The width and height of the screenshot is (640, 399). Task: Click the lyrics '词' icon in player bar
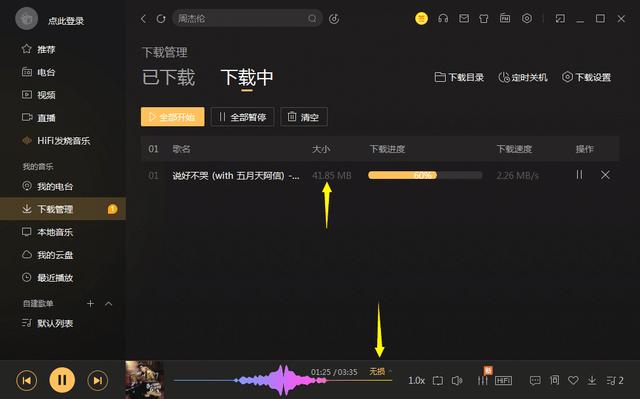[x=554, y=380]
